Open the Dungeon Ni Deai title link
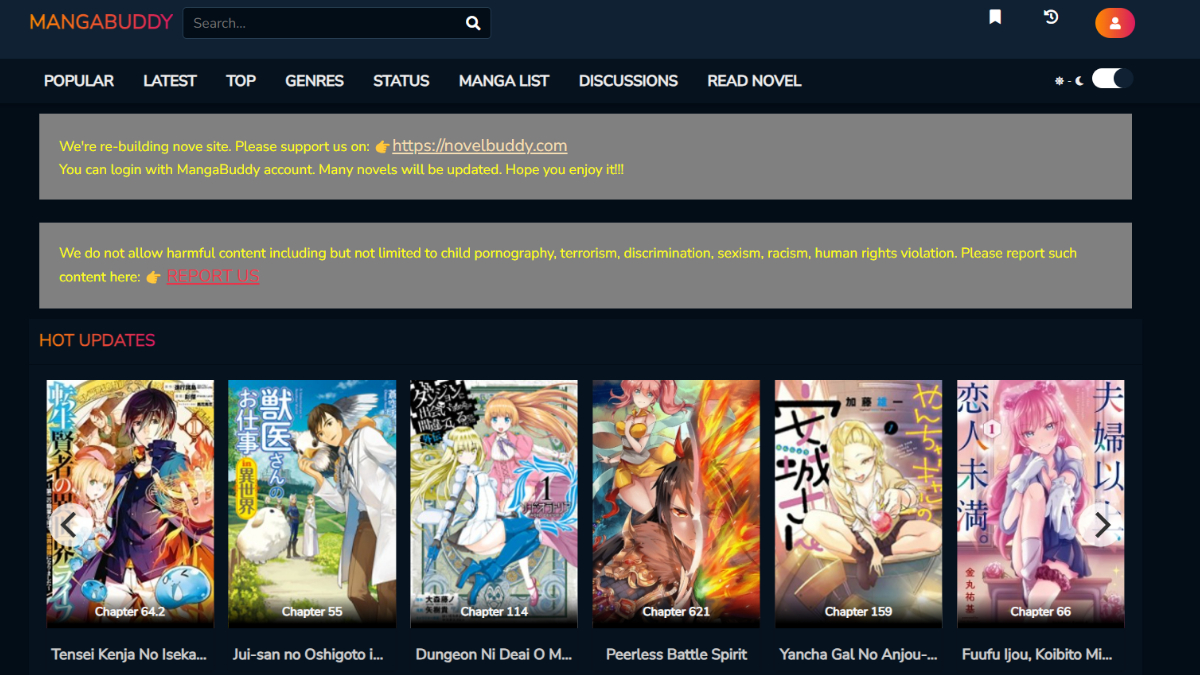The width and height of the screenshot is (1200, 675). click(494, 654)
